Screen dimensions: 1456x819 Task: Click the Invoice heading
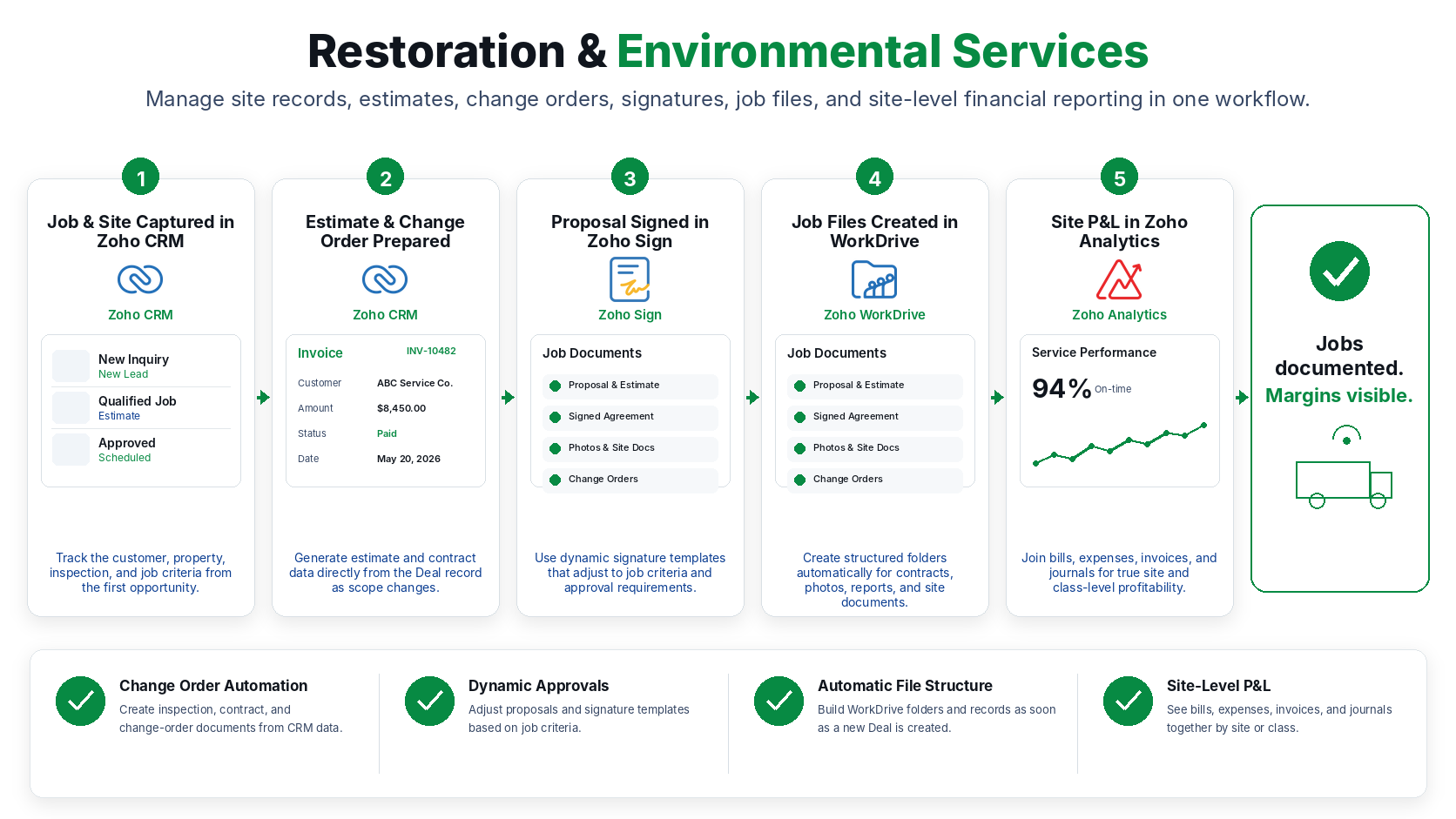pyautogui.click(x=320, y=353)
